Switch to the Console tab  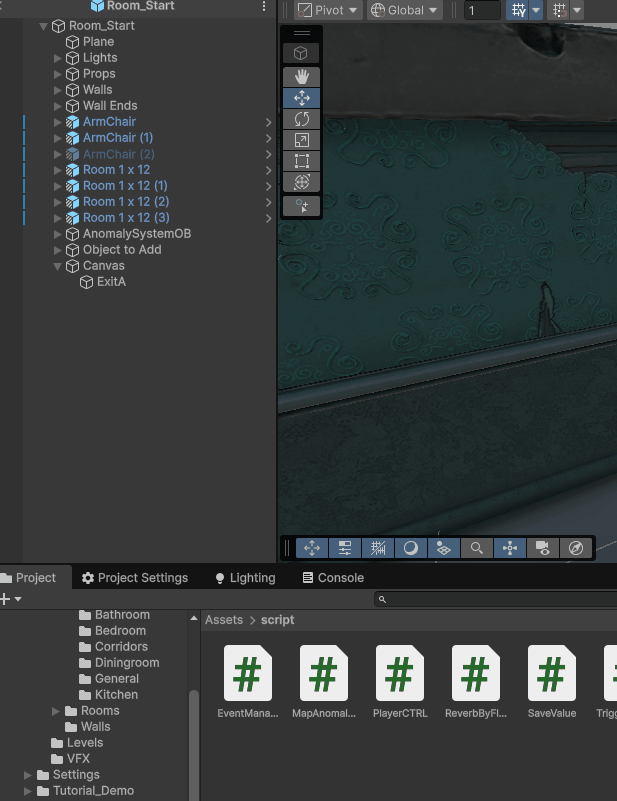coord(333,578)
